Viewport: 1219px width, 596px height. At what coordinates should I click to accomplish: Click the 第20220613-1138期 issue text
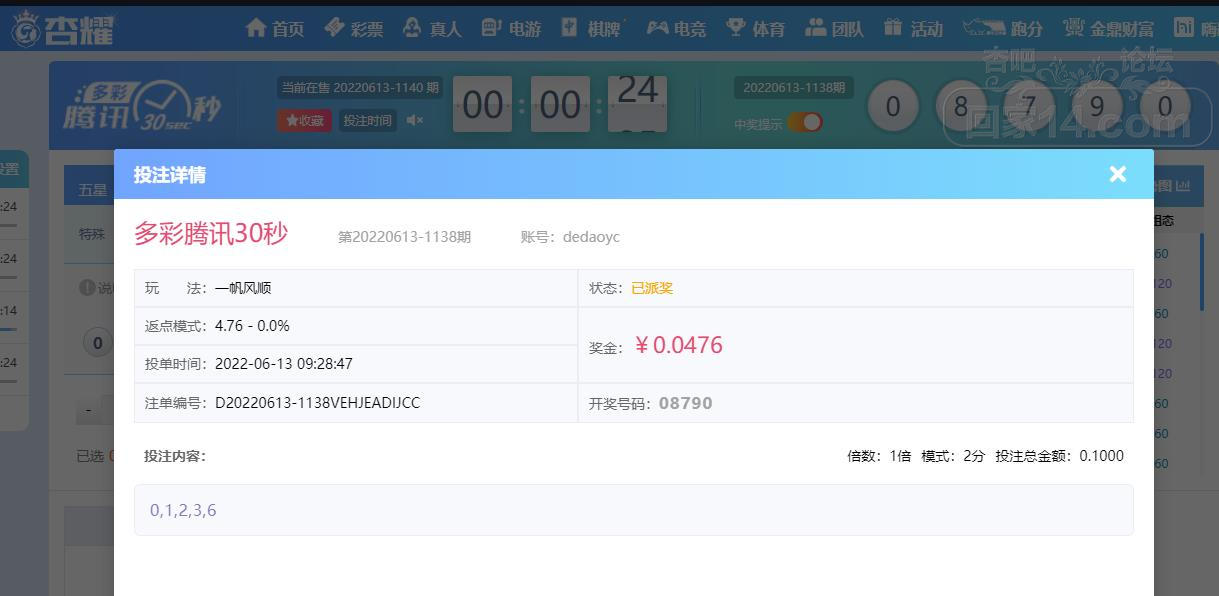tap(404, 237)
